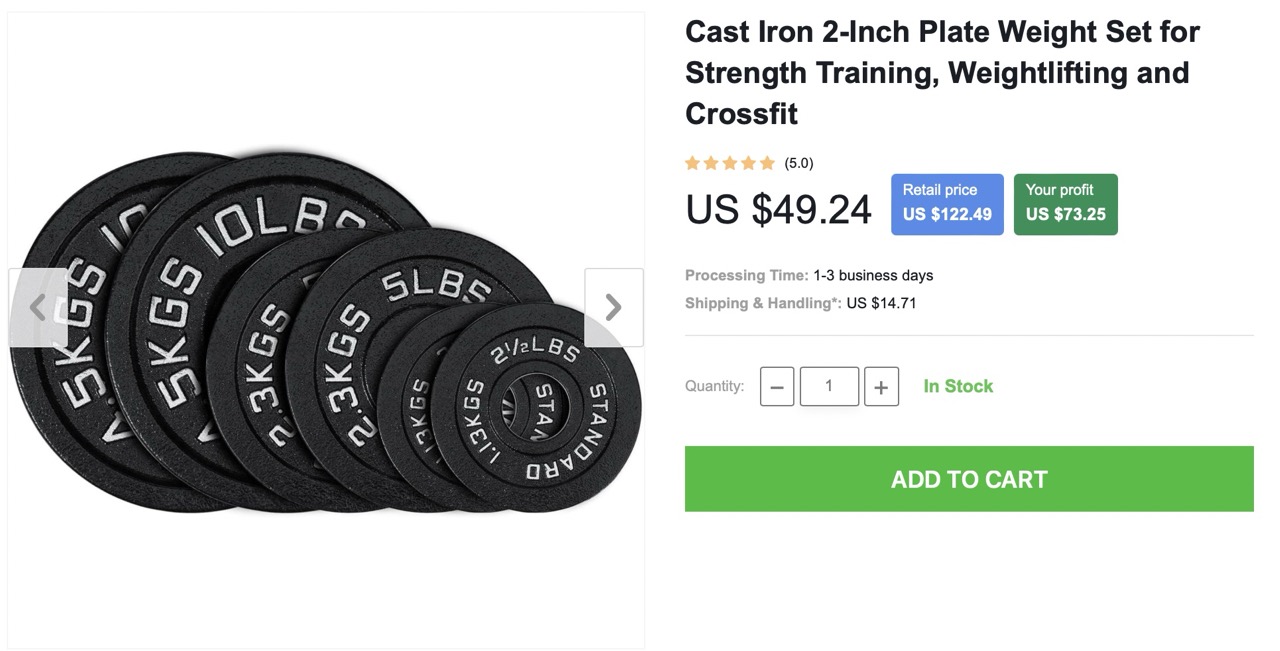
Task: Click the third rating star
Action: coord(730,163)
